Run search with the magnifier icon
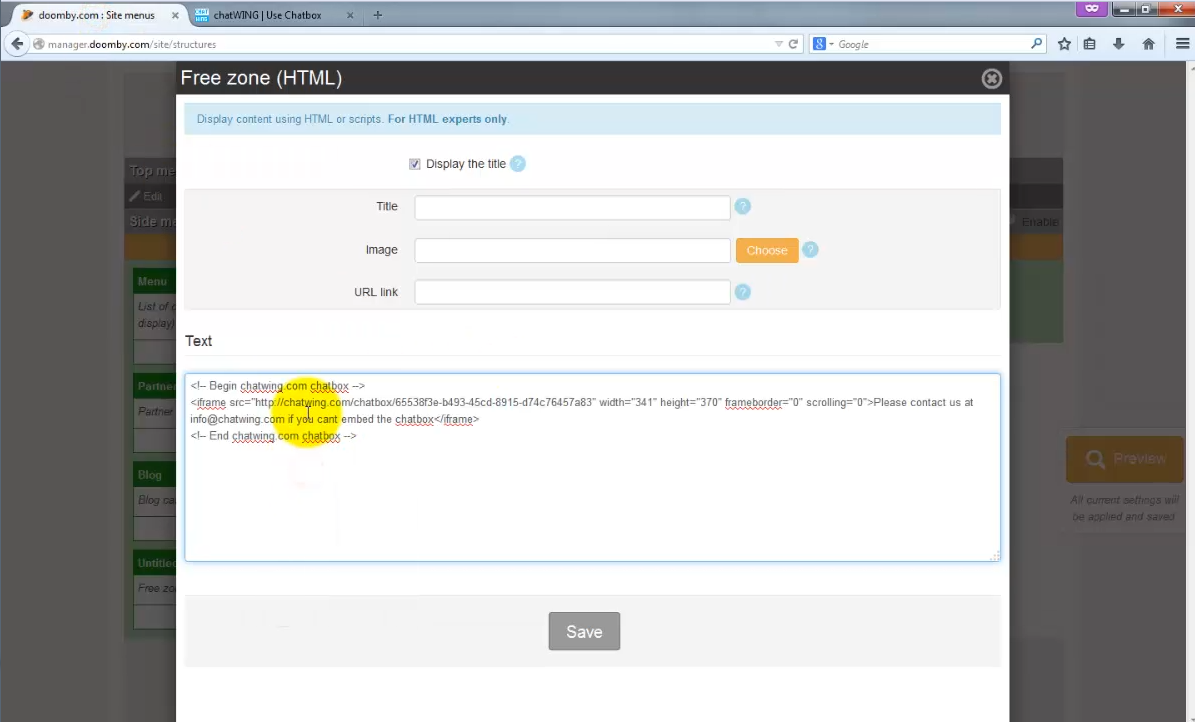The image size is (1195, 722). (x=1036, y=43)
